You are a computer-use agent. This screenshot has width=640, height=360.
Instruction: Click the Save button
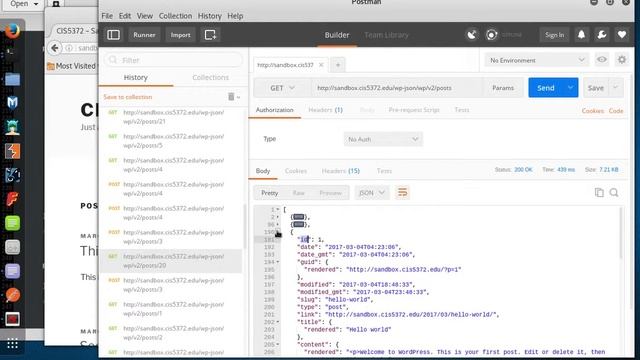(x=596, y=88)
